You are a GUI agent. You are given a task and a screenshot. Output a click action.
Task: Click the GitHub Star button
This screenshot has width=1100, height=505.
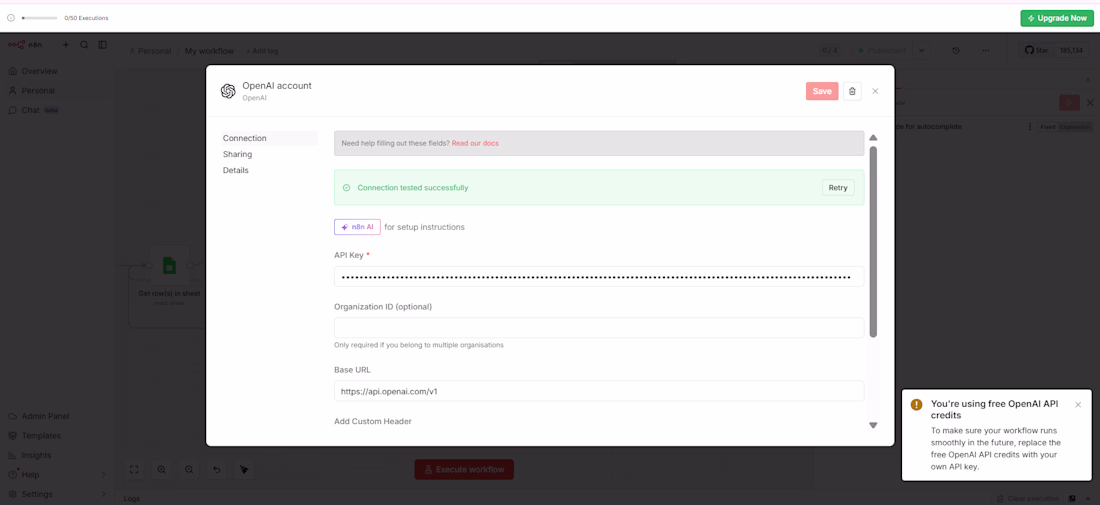coord(1037,50)
